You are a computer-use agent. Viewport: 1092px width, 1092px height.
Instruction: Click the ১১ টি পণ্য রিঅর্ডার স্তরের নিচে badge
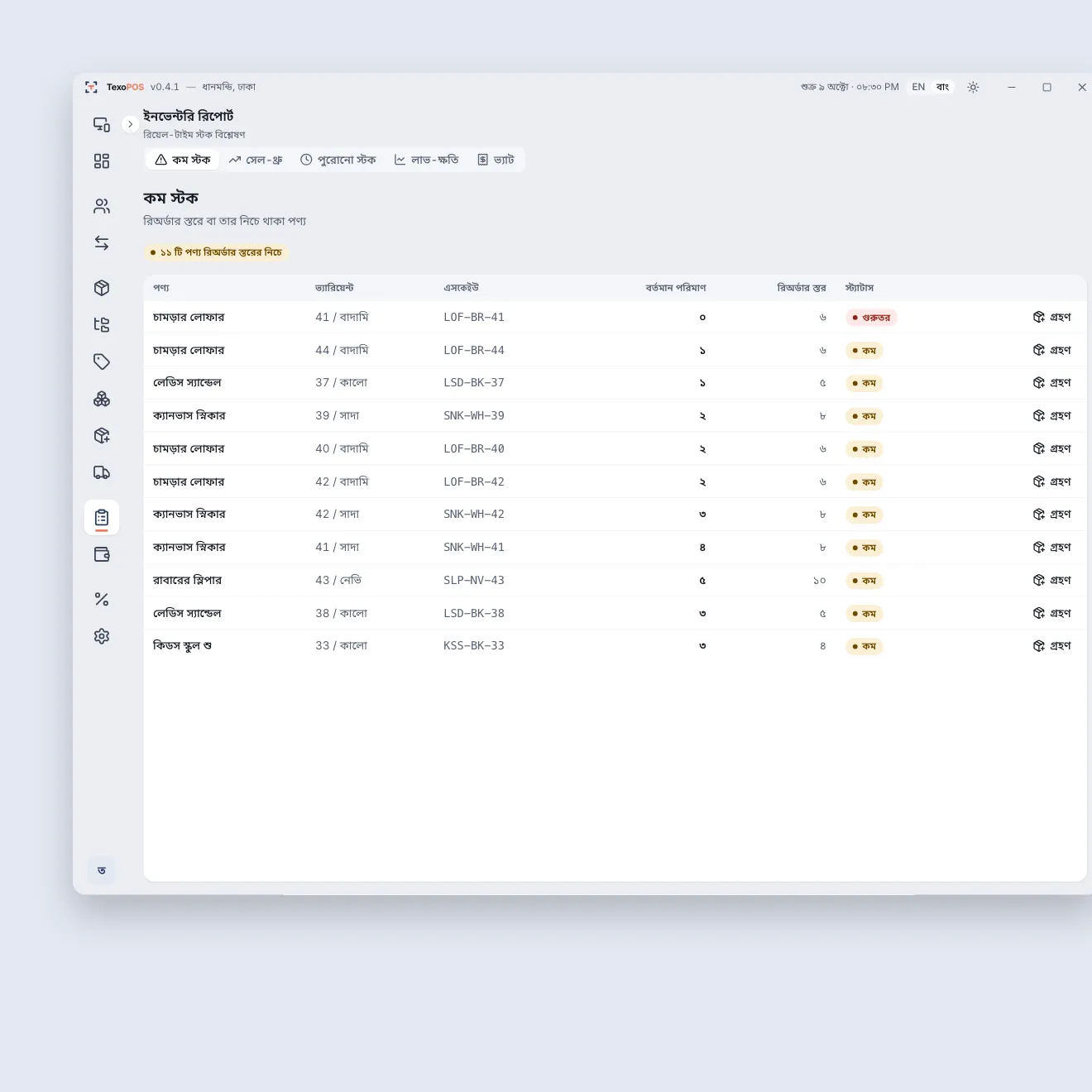pyautogui.click(x=216, y=252)
